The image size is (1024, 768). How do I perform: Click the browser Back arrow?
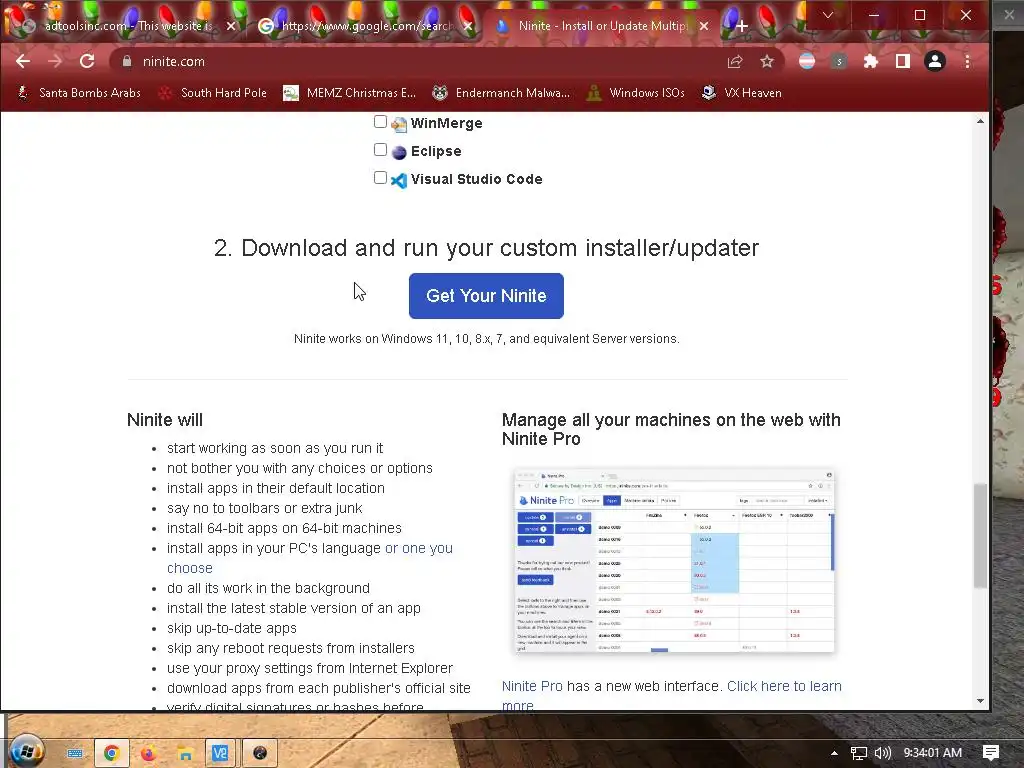(x=23, y=61)
